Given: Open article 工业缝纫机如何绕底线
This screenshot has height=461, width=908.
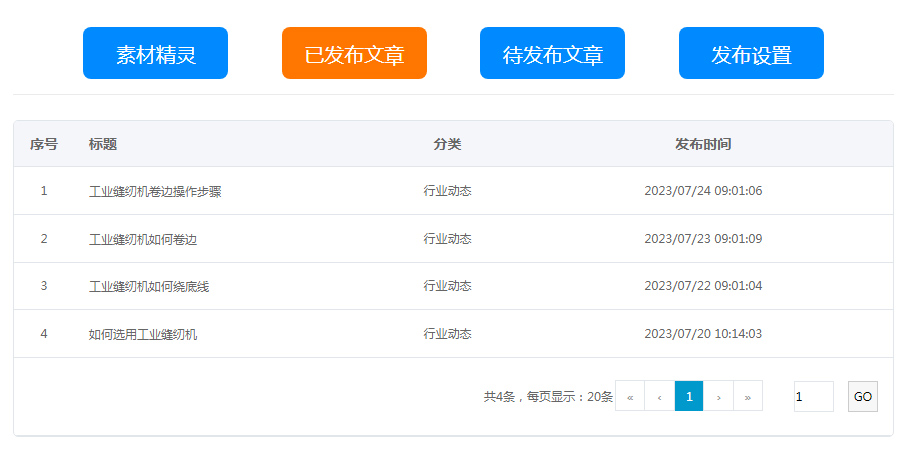Looking at the screenshot, I should point(148,286).
